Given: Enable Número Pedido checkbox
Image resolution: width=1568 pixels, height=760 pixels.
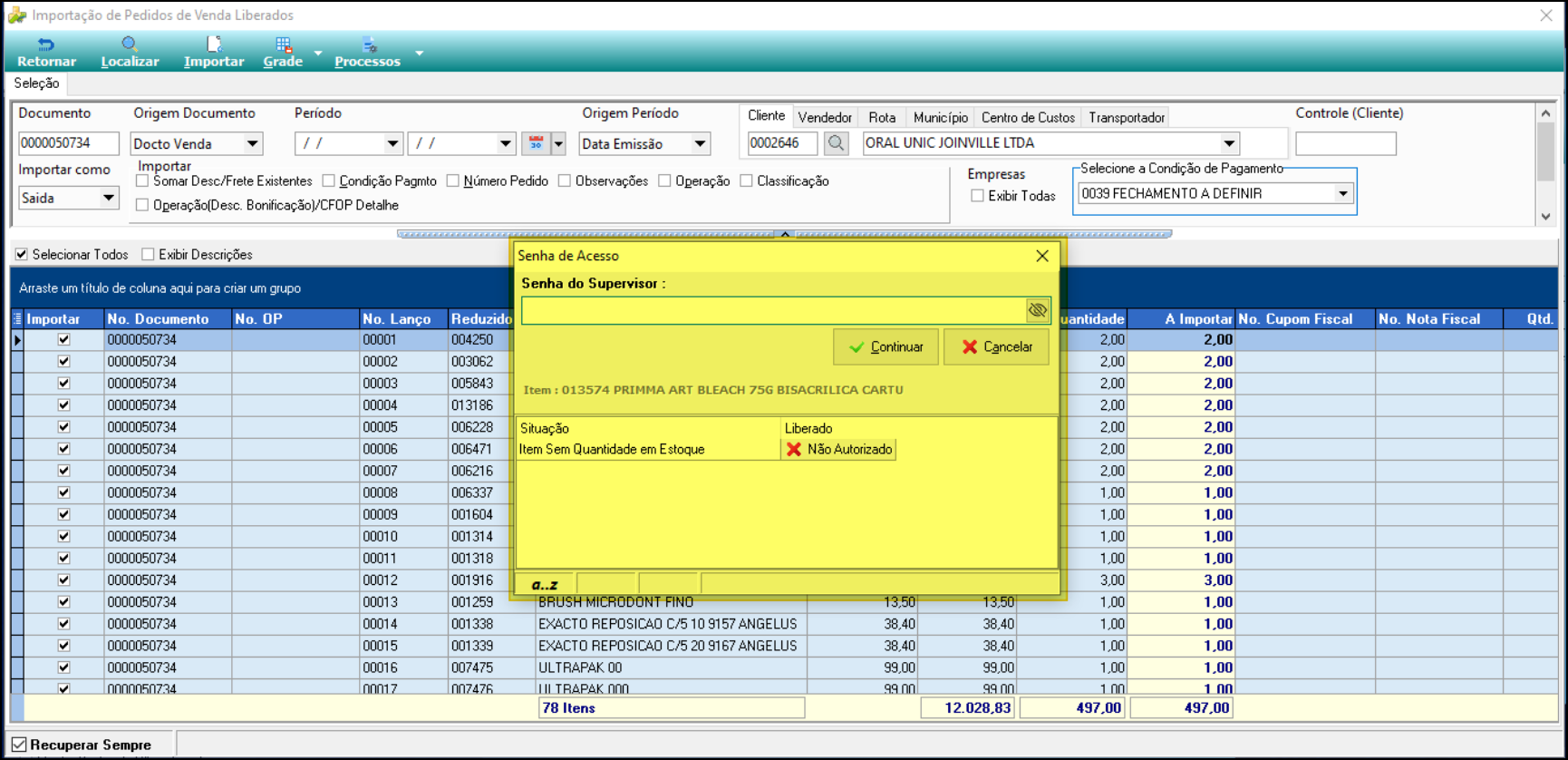Looking at the screenshot, I should 453,181.
